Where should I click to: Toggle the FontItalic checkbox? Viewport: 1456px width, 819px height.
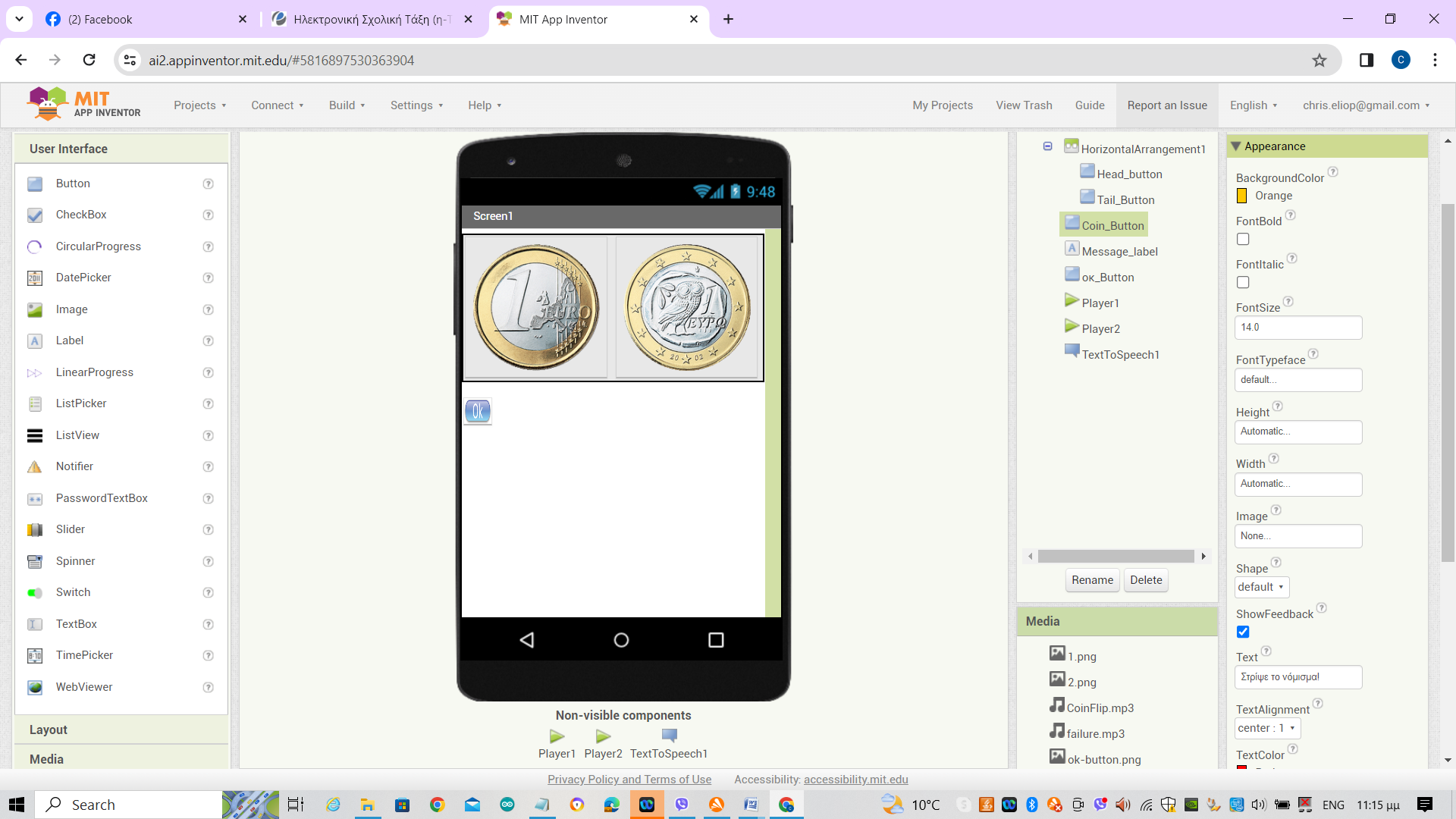(1243, 282)
